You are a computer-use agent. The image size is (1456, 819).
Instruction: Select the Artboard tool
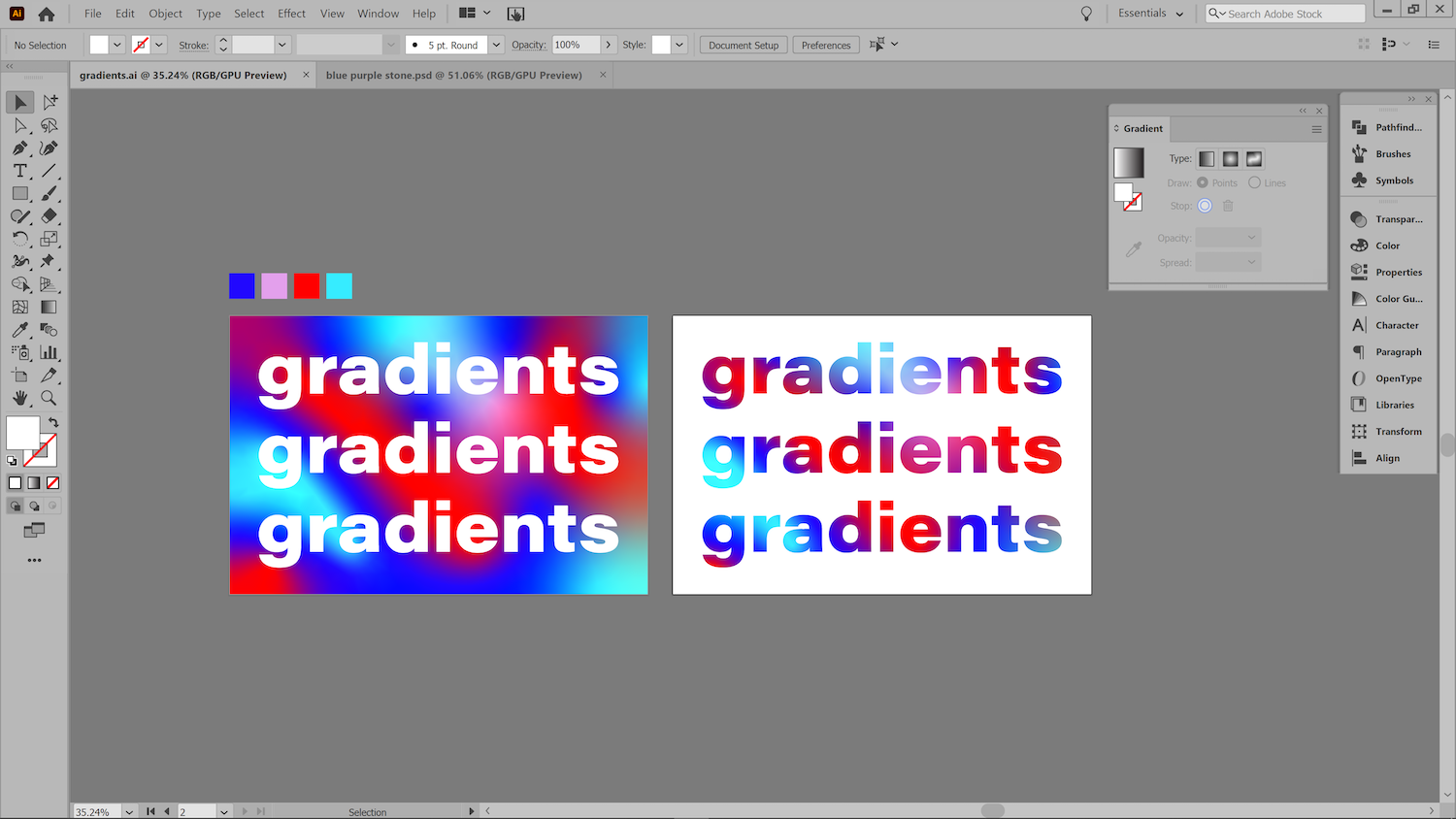20,375
